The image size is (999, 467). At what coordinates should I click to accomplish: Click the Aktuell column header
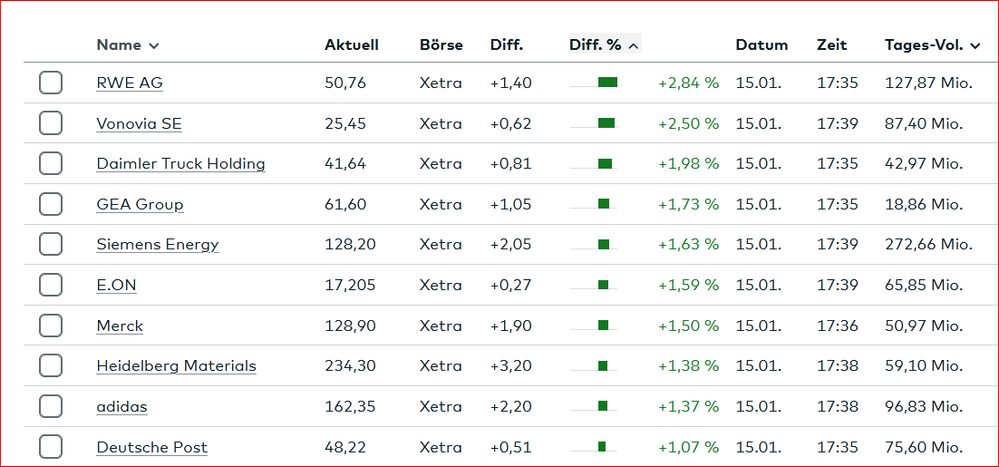point(352,45)
